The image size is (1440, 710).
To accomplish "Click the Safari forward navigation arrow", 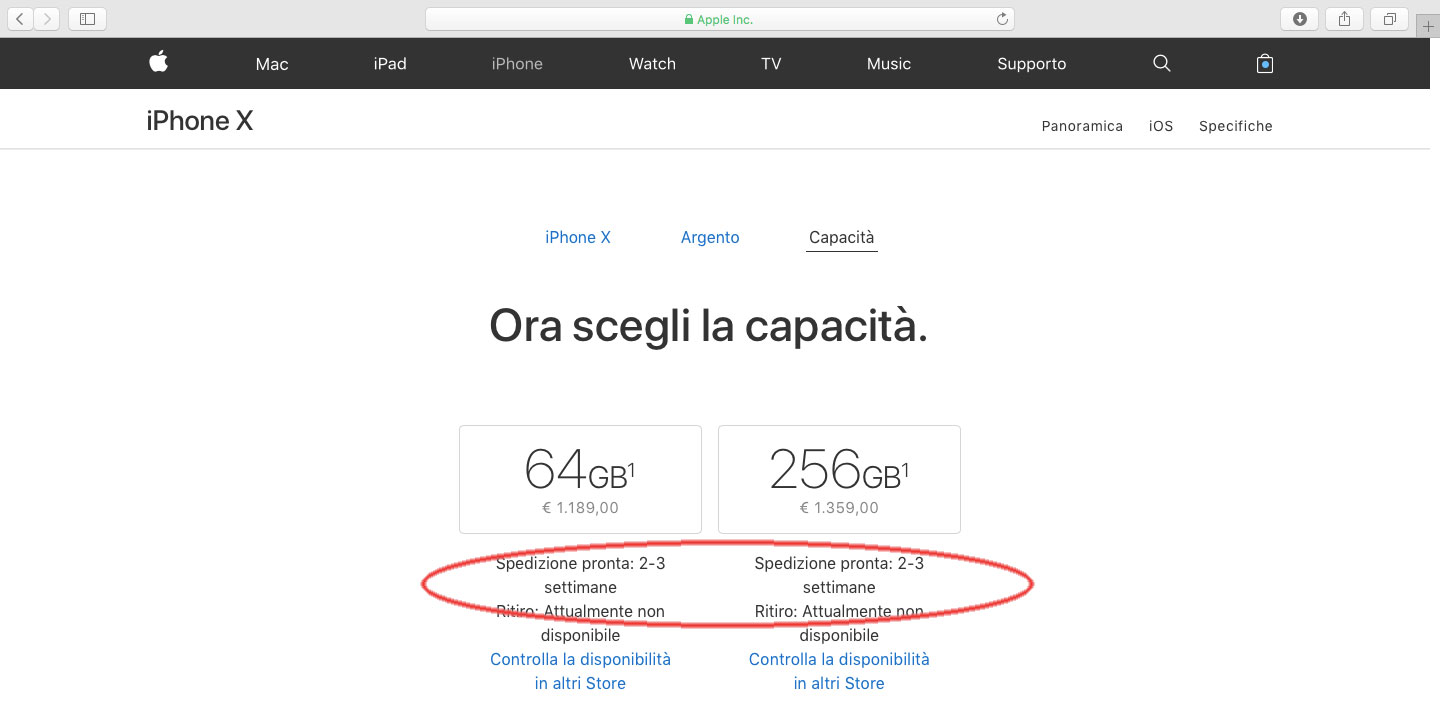I will click(x=47, y=18).
